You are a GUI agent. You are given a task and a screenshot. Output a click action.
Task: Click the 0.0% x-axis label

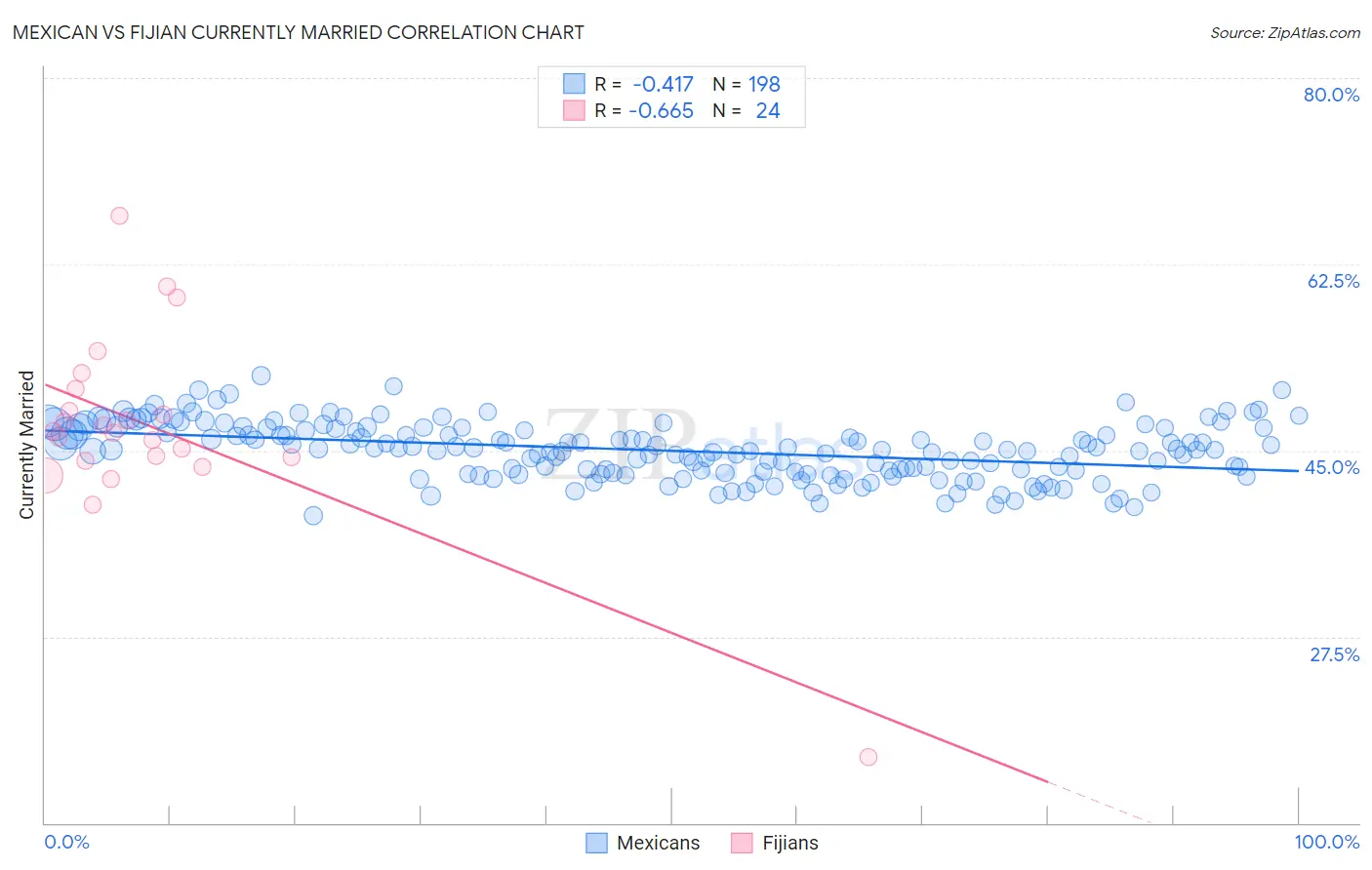(x=67, y=842)
